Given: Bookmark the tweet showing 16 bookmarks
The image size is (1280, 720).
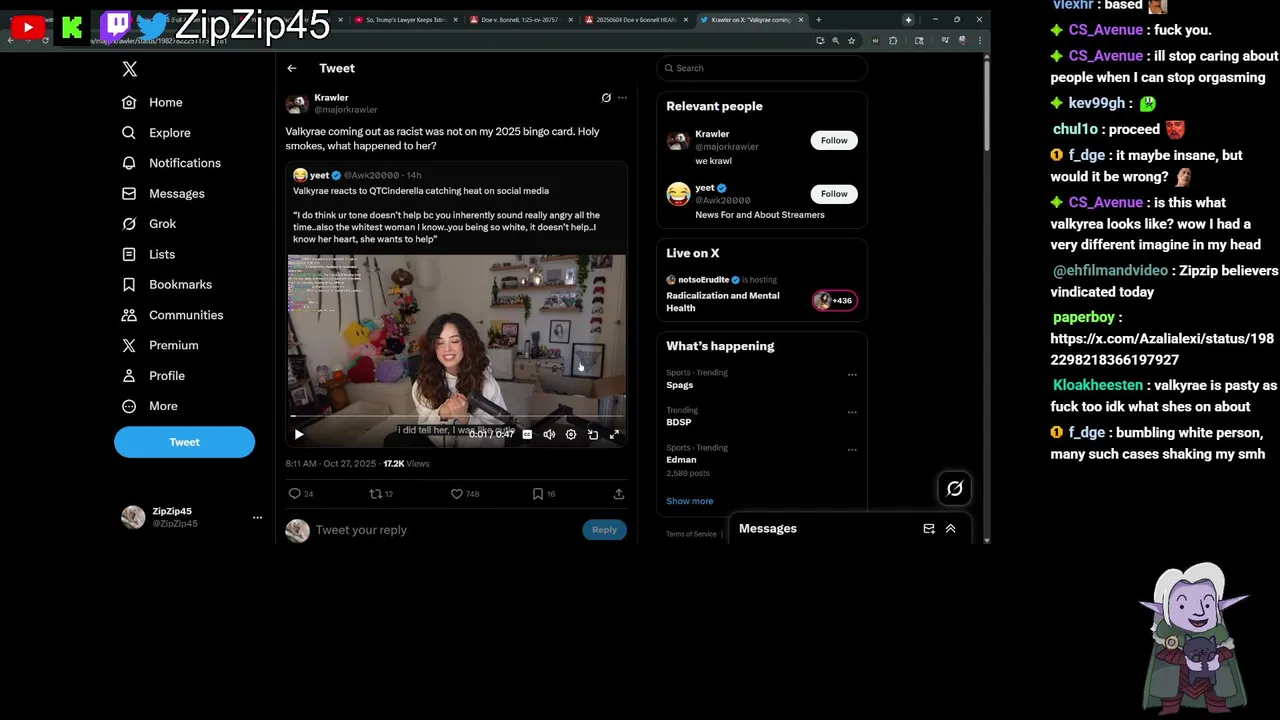Looking at the screenshot, I should pyautogui.click(x=545, y=494).
